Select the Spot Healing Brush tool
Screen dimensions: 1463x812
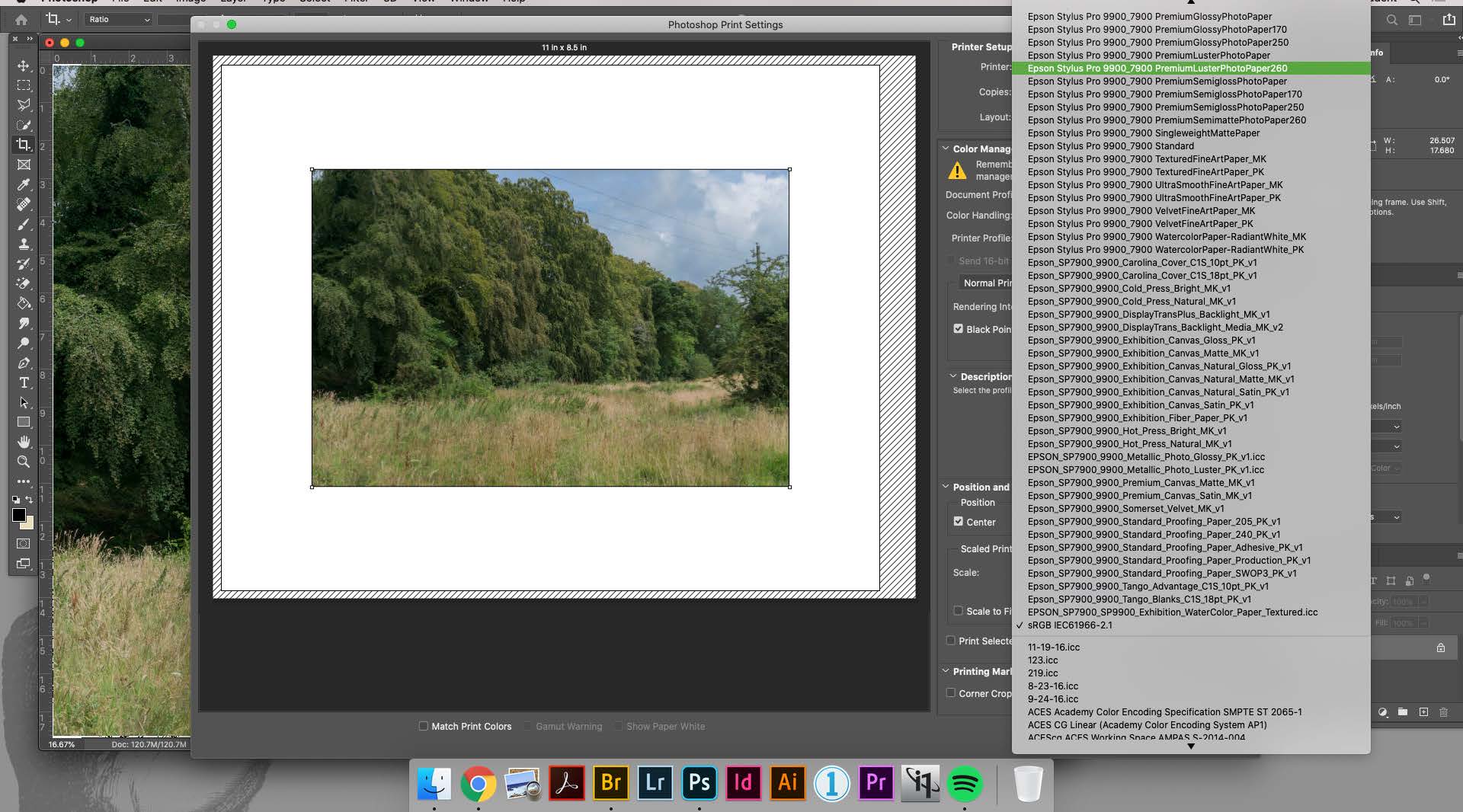point(24,204)
